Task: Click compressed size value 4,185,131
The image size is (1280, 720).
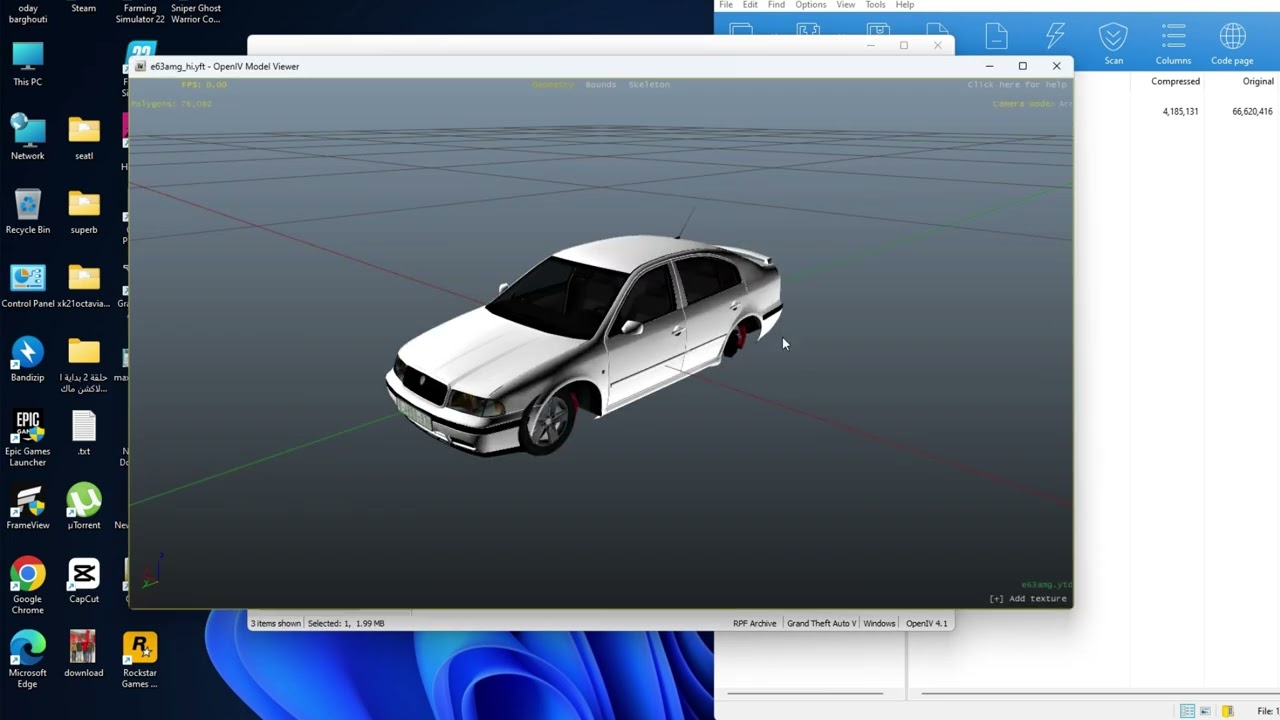Action: pyautogui.click(x=1180, y=112)
